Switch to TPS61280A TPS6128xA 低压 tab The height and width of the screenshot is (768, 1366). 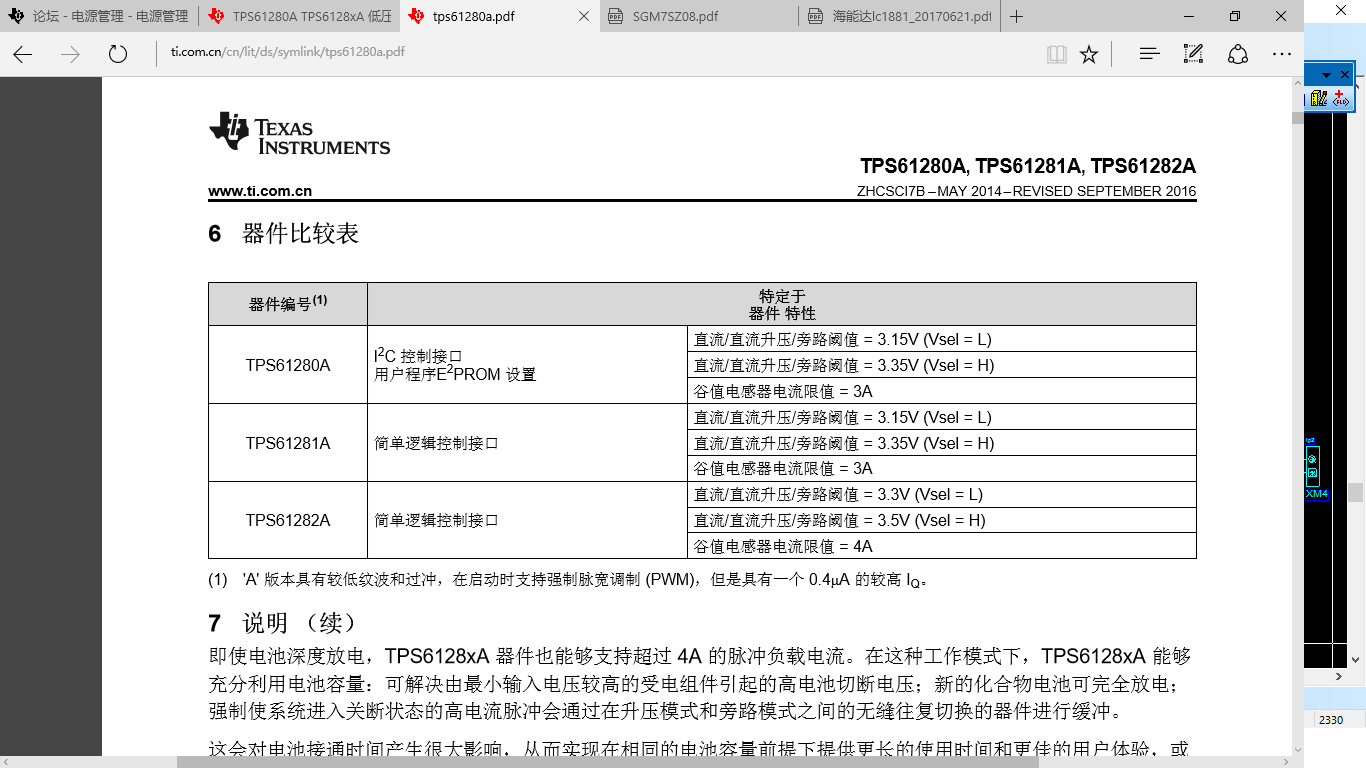pos(300,16)
